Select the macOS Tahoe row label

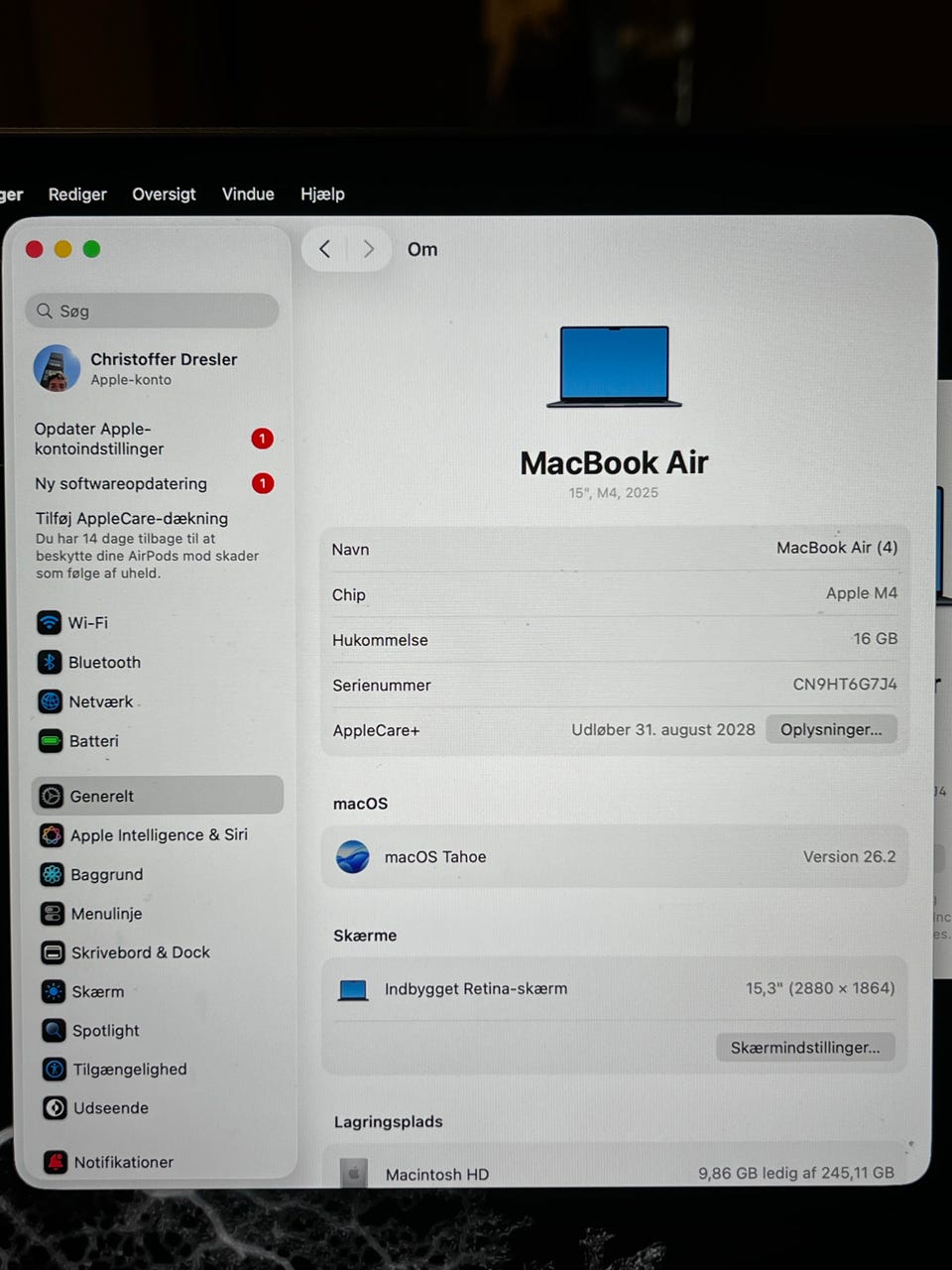435,857
